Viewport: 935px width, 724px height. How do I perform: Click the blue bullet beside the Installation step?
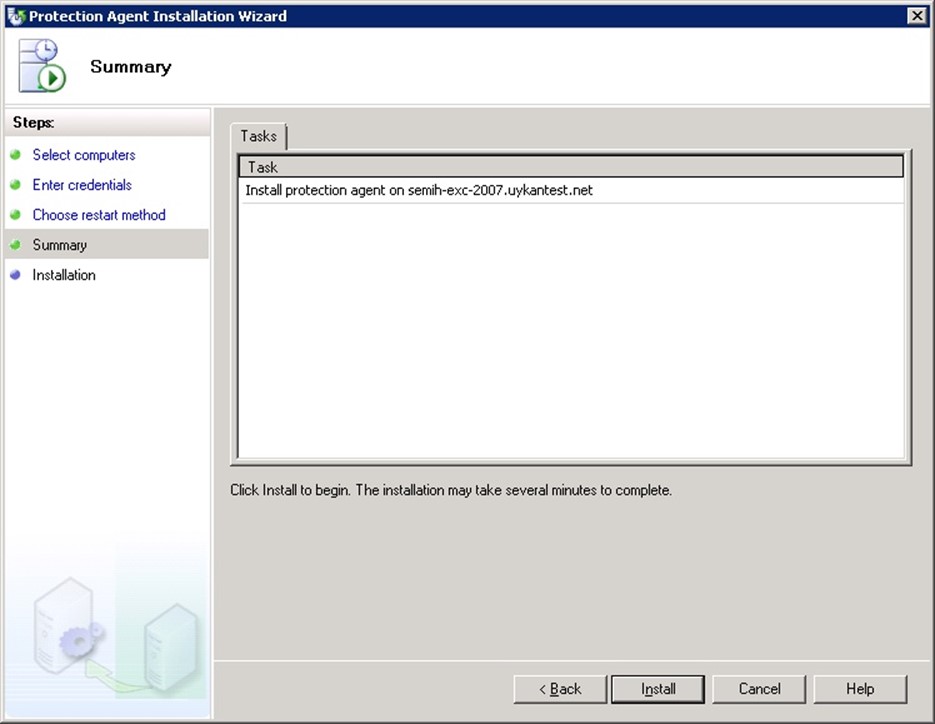[15, 275]
